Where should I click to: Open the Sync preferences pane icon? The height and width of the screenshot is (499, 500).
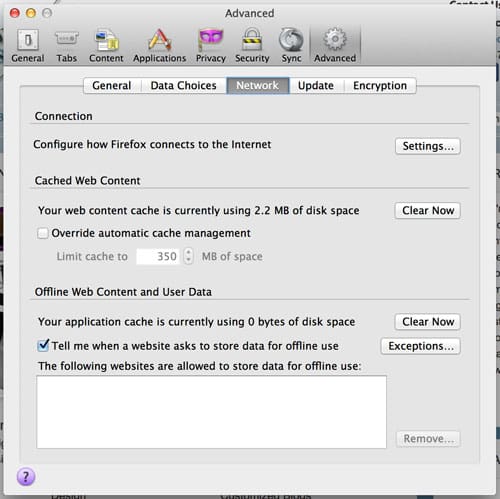(291, 46)
